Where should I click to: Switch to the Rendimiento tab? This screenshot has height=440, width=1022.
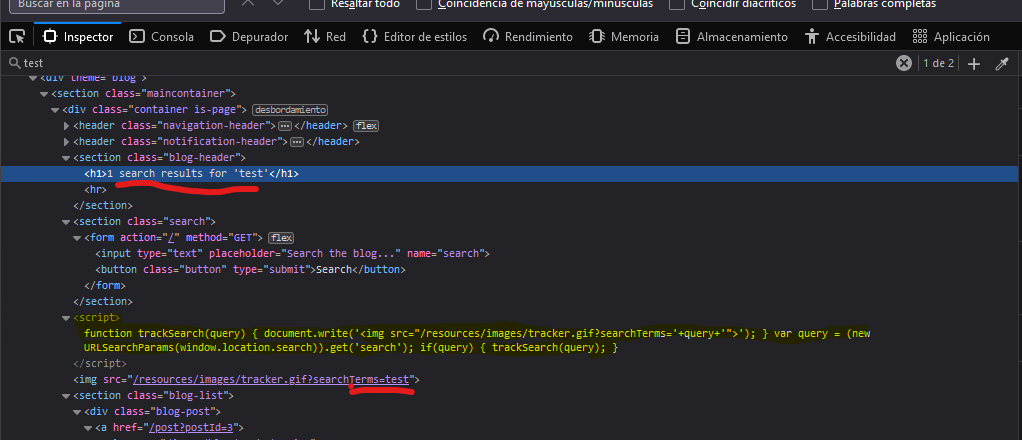pos(529,37)
